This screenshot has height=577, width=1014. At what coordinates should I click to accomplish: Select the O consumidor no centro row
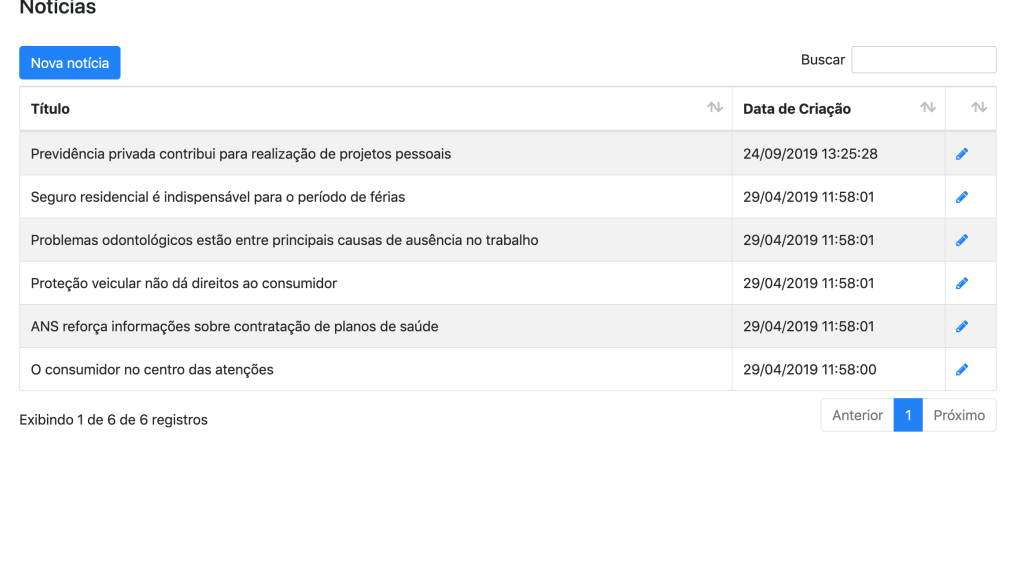508,369
